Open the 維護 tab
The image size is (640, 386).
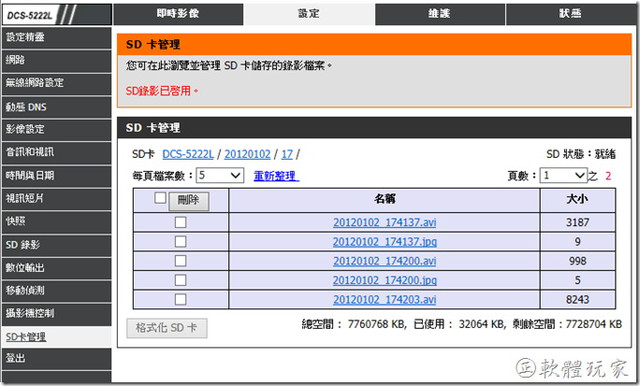click(440, 14)
